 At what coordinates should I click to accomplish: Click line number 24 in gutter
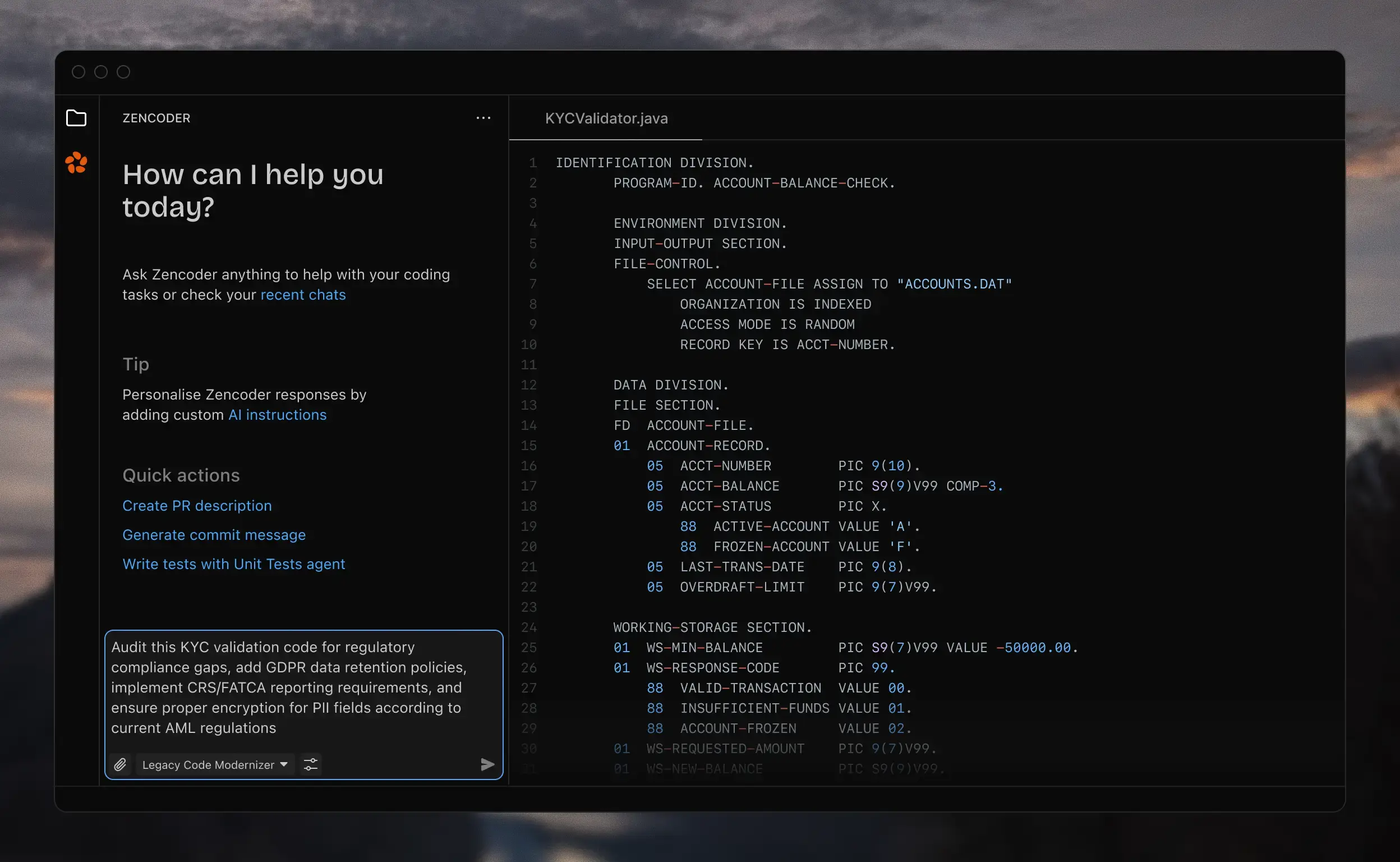(529, 627)
